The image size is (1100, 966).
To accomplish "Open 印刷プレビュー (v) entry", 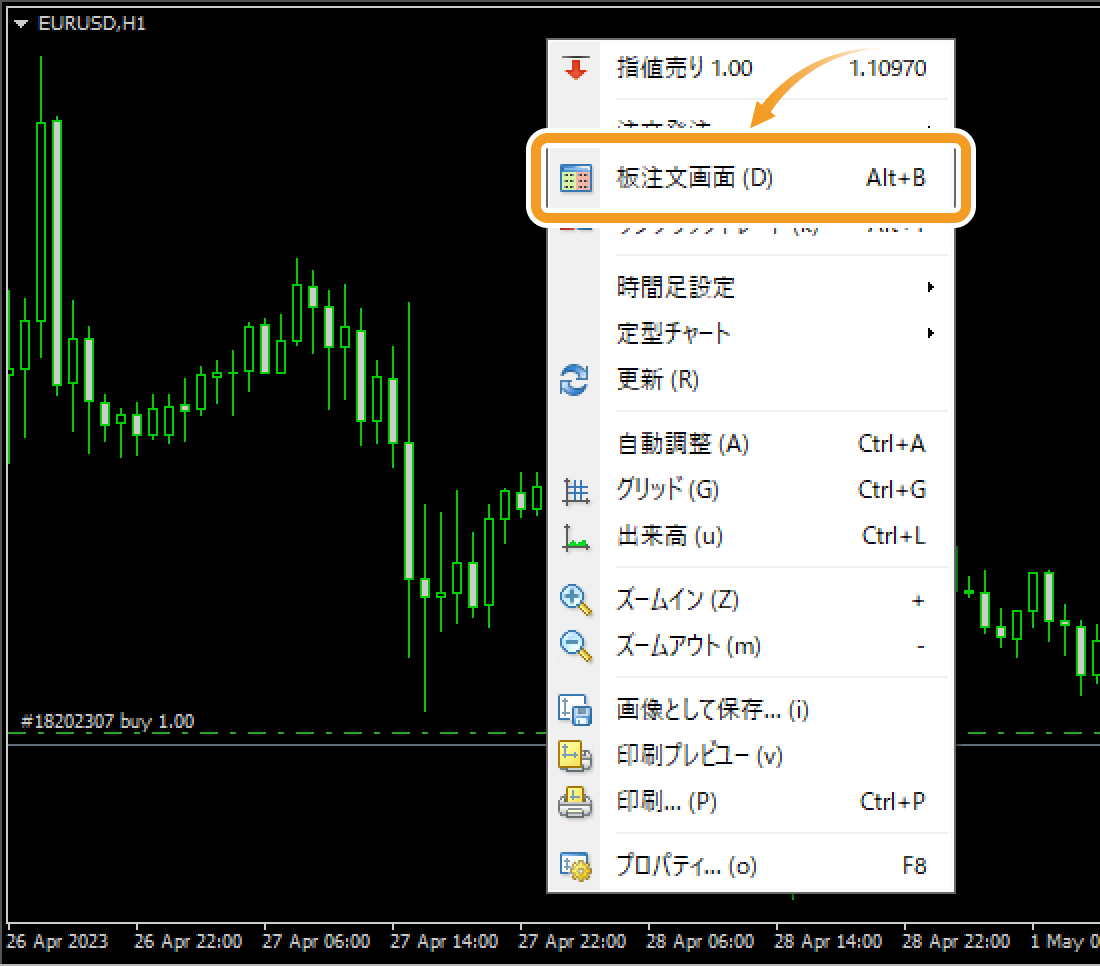I will [751, 756].
